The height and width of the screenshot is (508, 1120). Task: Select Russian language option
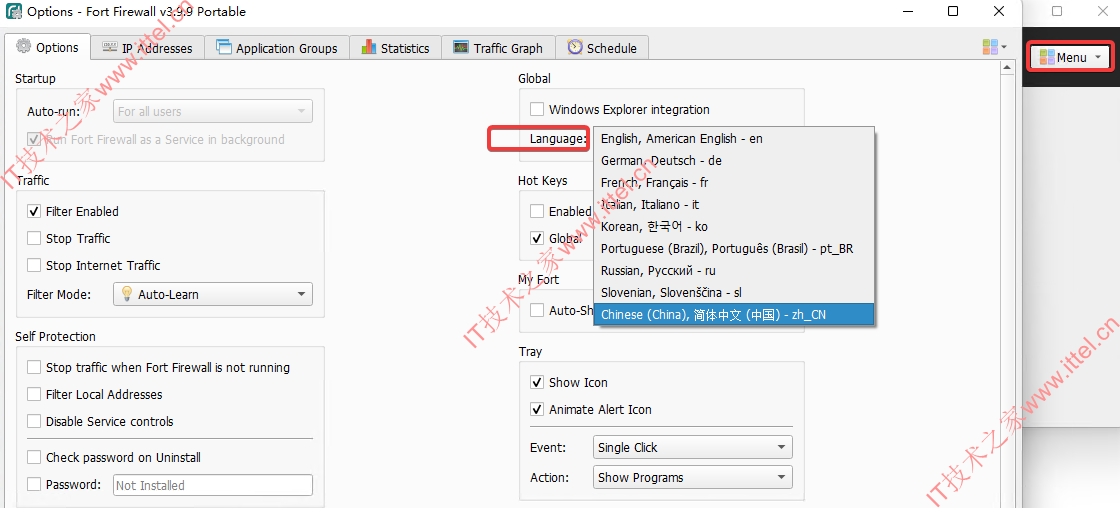click(734, 271)
